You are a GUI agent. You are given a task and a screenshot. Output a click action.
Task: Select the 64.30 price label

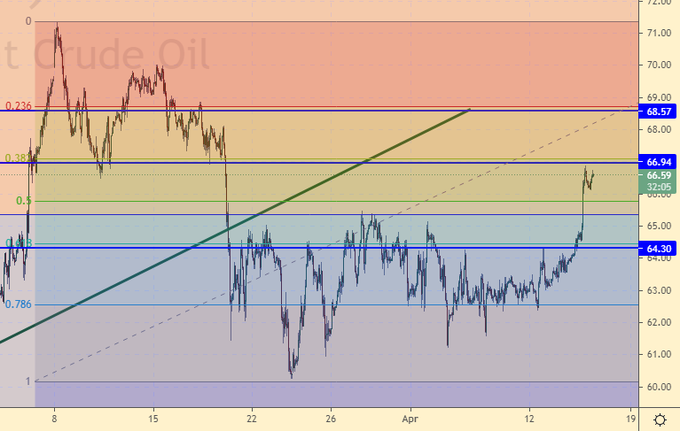(x=658, y=248)
